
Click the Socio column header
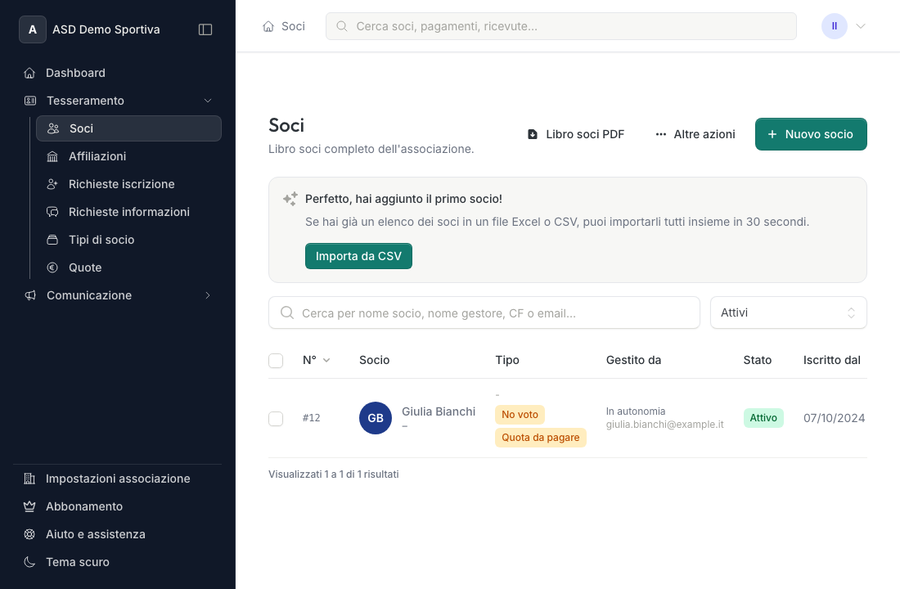tap(374, 360)
